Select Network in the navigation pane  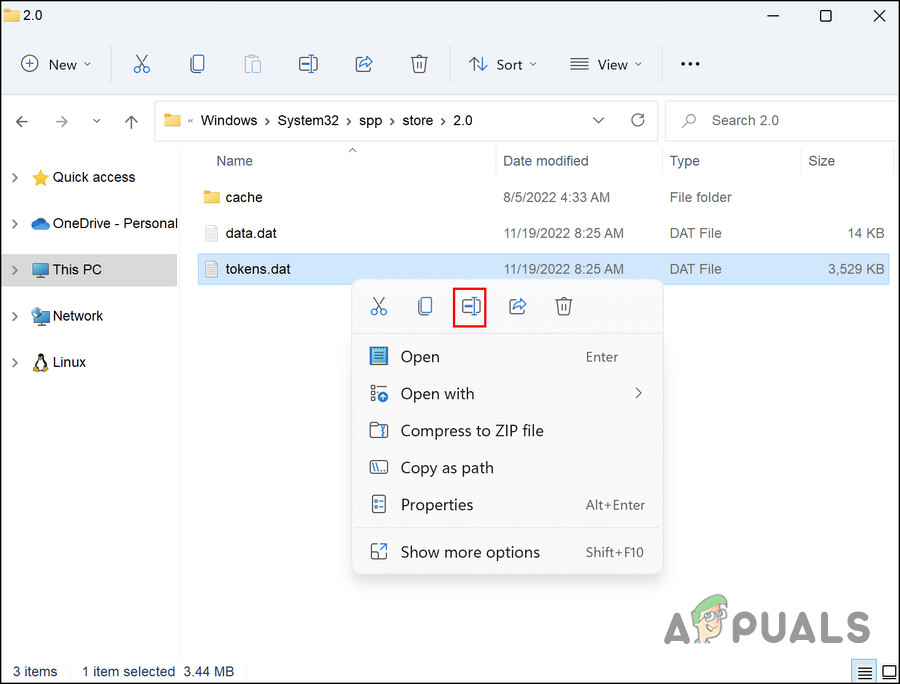point(77,316)
